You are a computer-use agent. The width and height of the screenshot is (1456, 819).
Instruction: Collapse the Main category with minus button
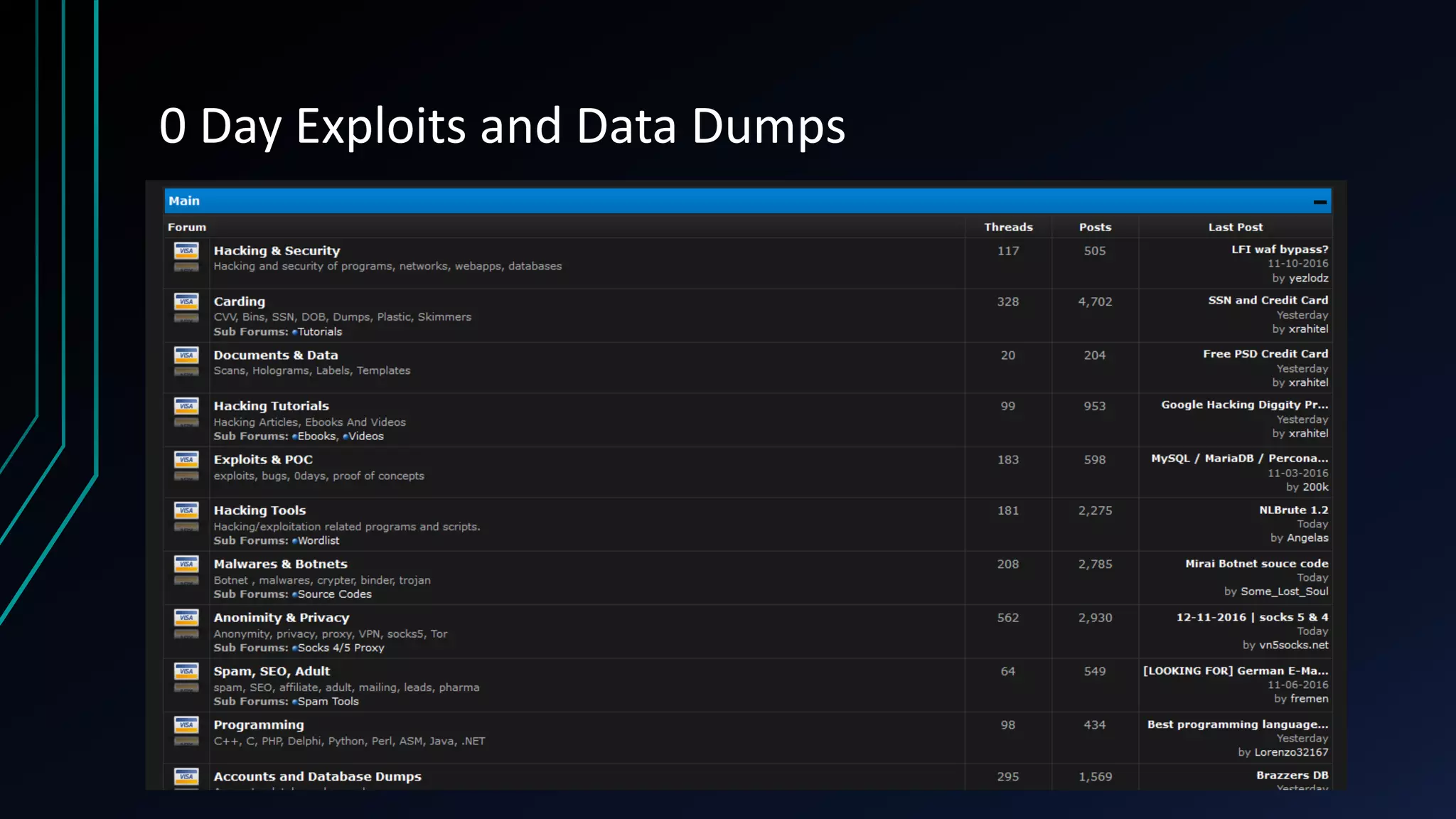(x=1319, y=202)
